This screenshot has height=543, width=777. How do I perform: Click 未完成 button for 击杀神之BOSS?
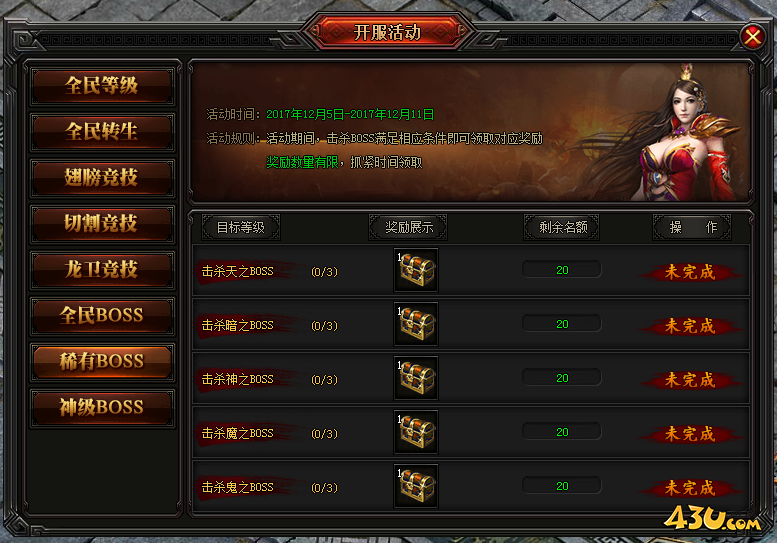[x=690, y=380]
